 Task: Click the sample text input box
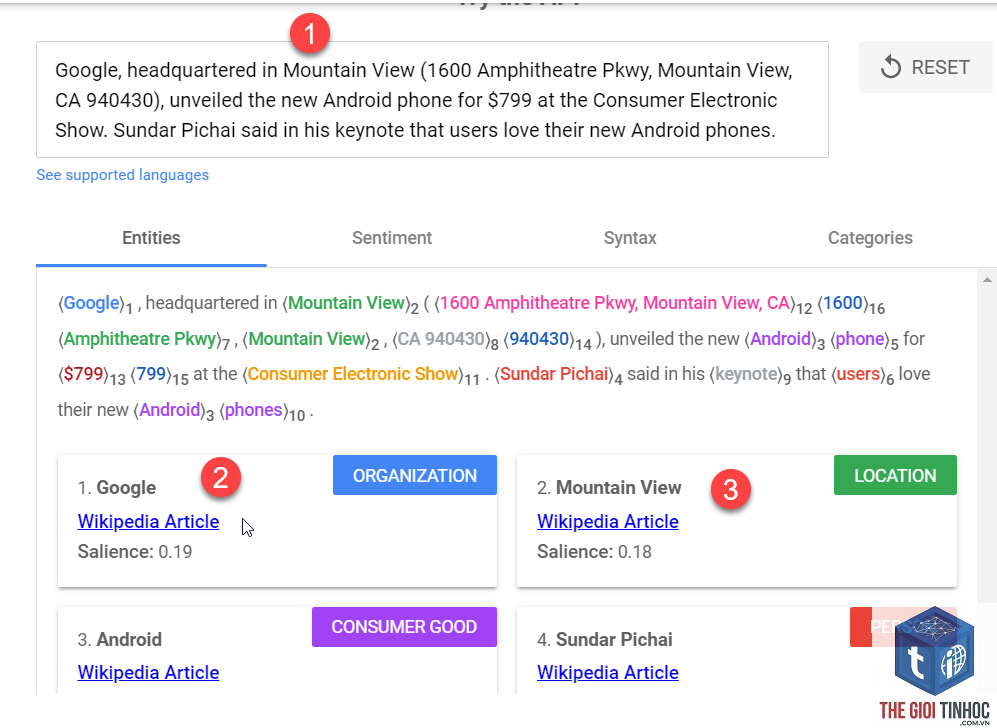click(x=432, y=99)
